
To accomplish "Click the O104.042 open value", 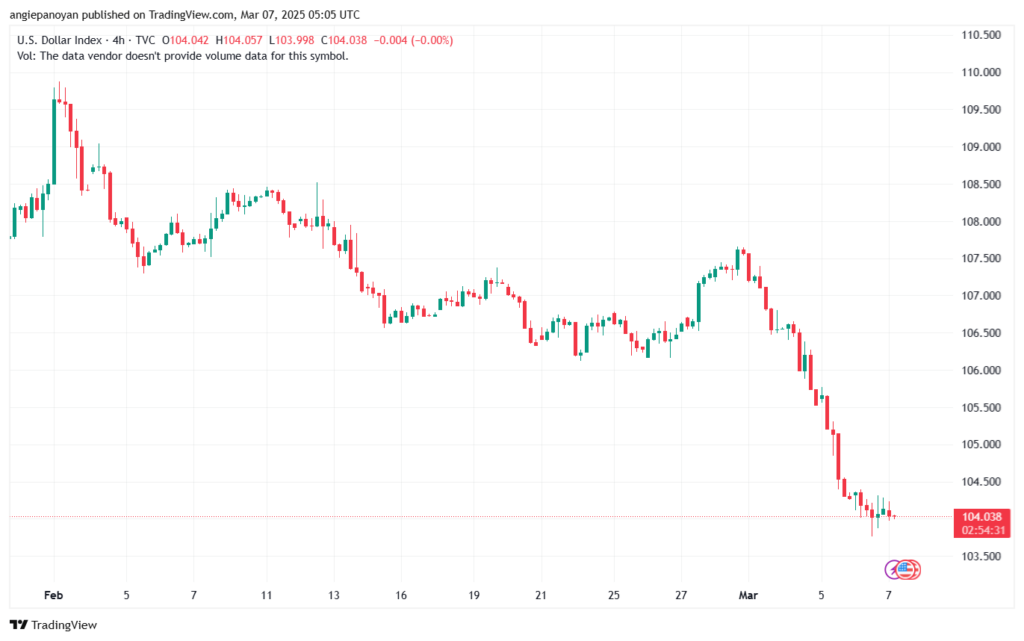I will click(185, 40).
